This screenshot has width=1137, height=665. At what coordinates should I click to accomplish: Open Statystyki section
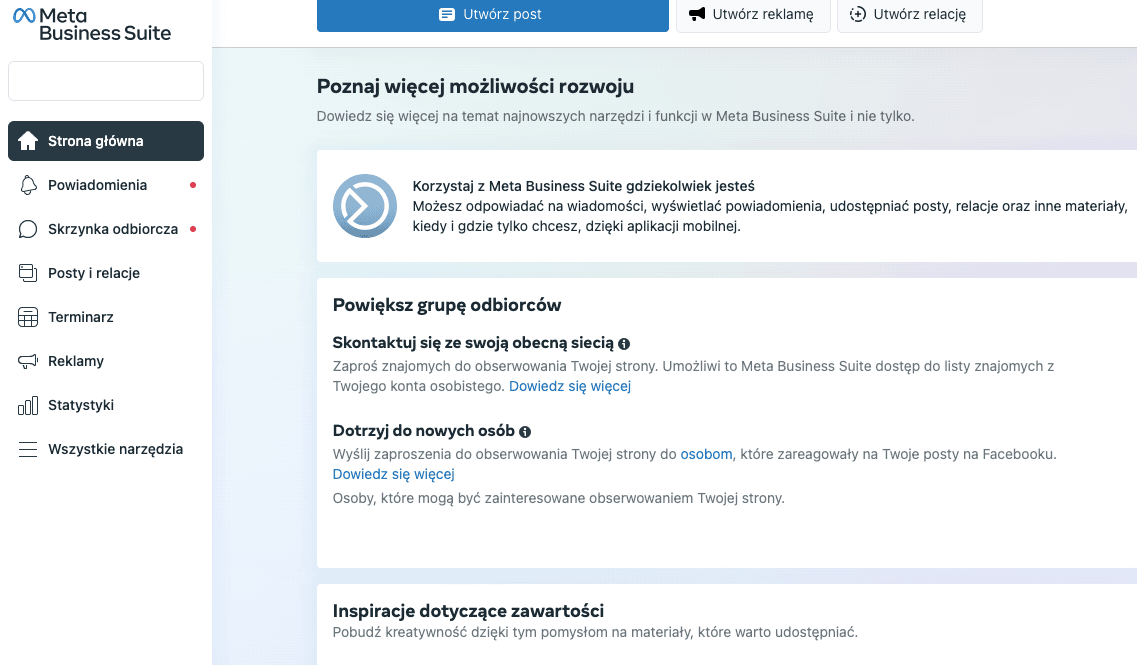pos(106,405)
